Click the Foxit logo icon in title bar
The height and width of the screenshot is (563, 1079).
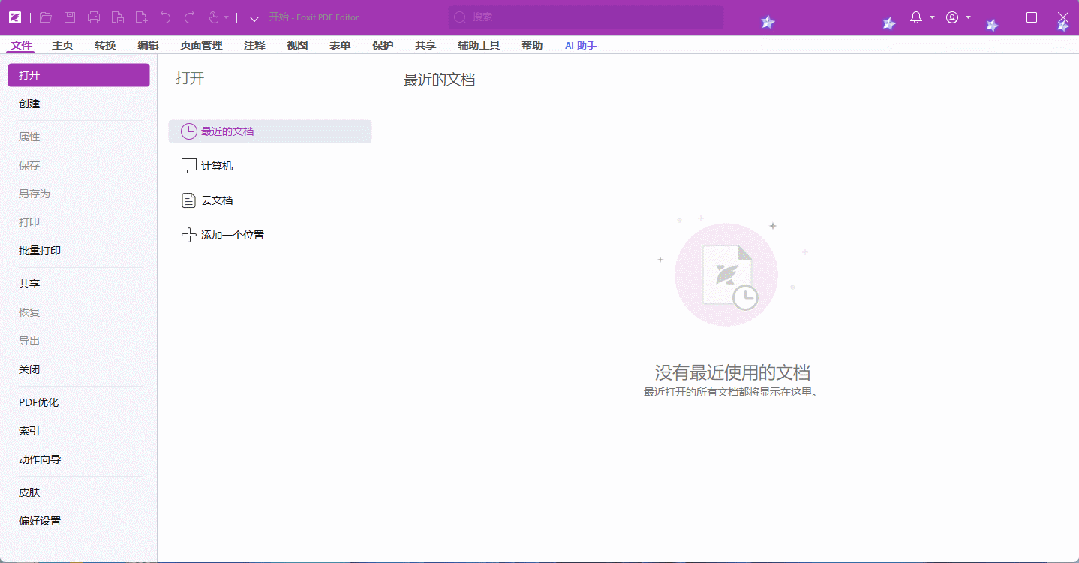14,17
